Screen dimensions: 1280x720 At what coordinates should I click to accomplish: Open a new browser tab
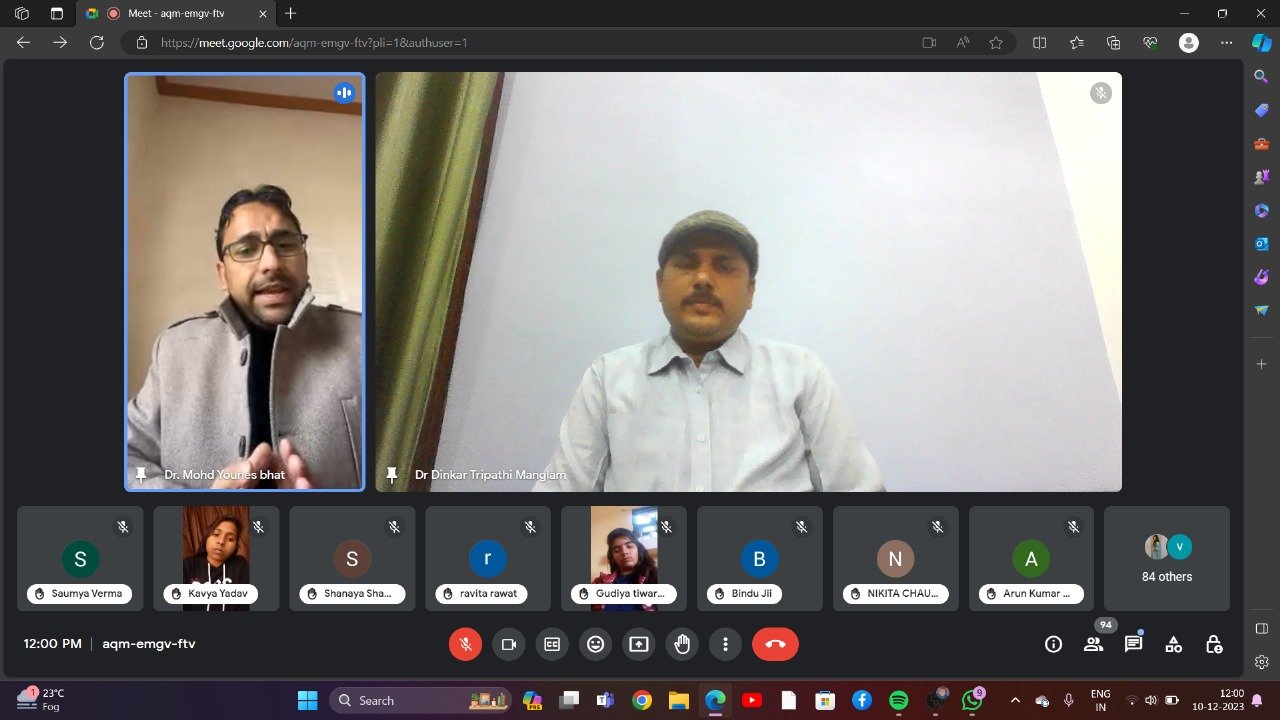291,14
